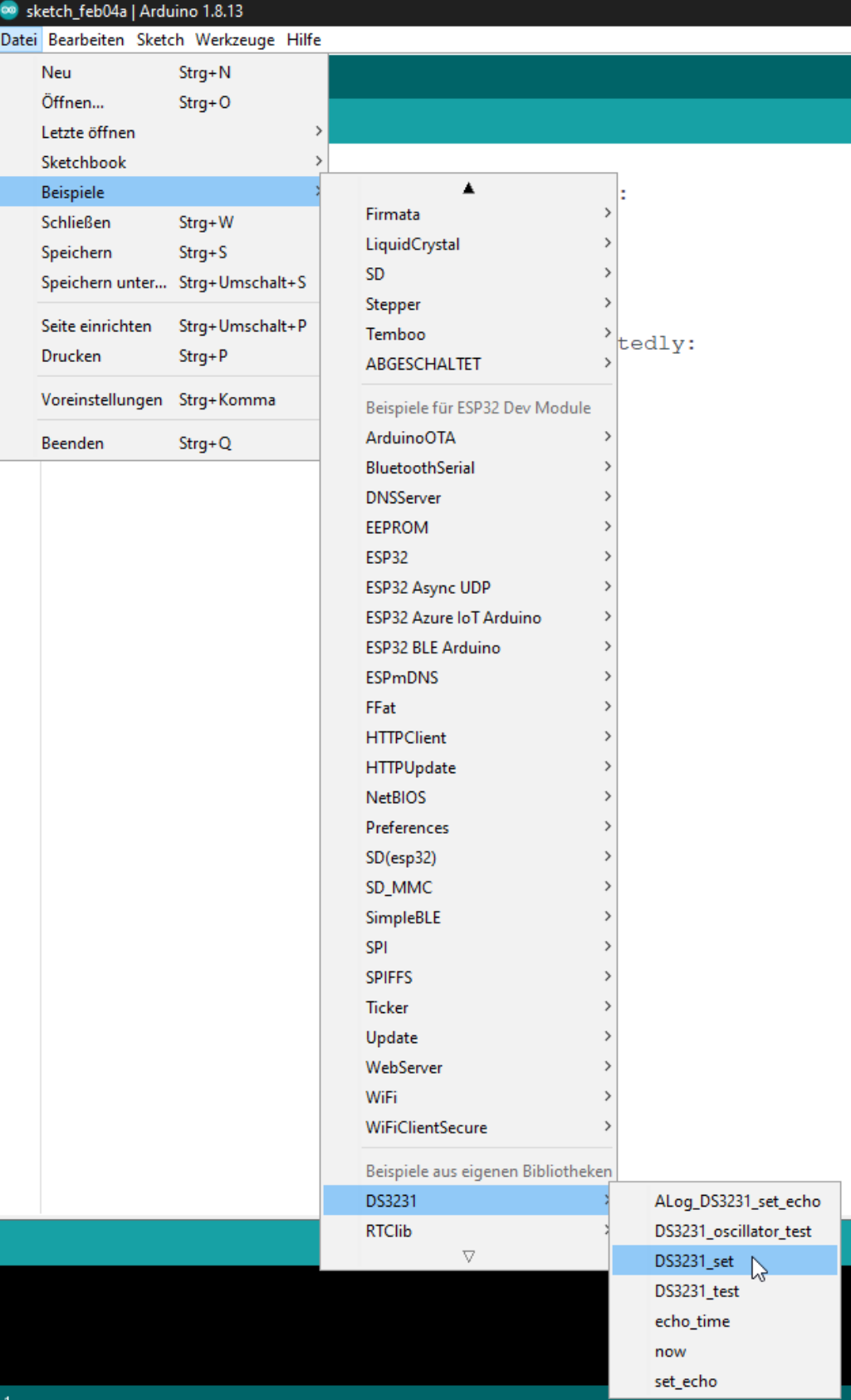Expand the LiquidCrystal examples submenu
This screenshot has width=851, height=1400.
412,245
